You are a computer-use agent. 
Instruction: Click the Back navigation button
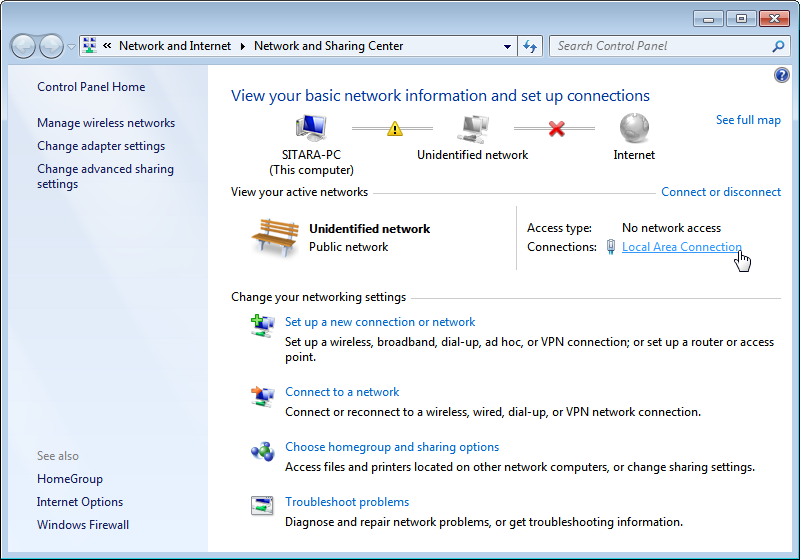point(24,46)
